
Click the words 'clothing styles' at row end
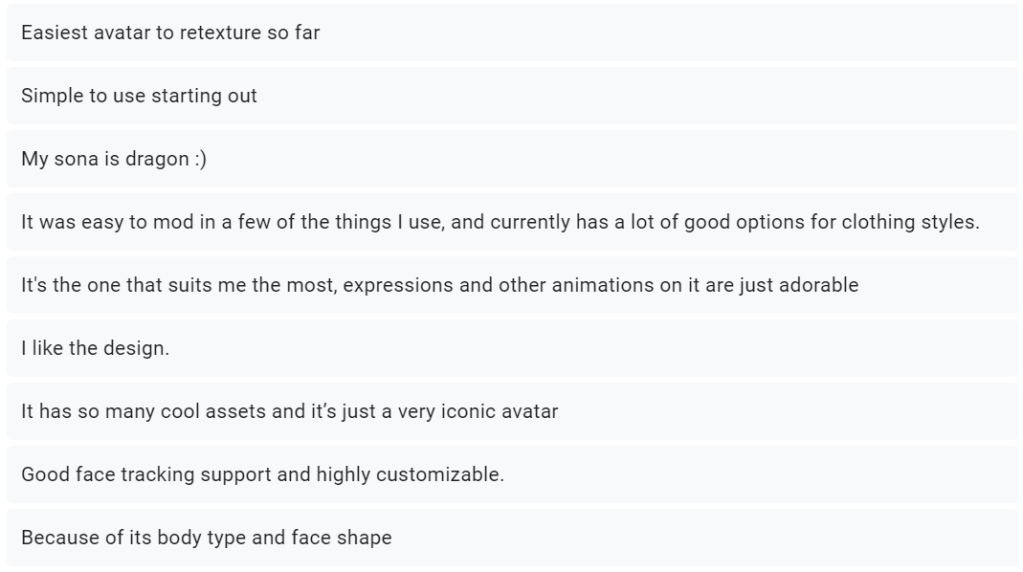(x=908, y=222)
